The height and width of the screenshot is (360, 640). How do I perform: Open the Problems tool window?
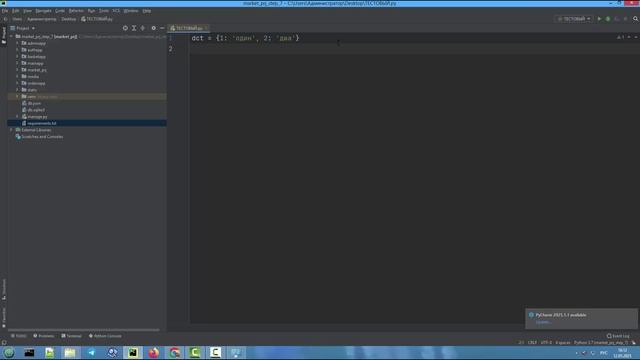[x=44, y=336]
